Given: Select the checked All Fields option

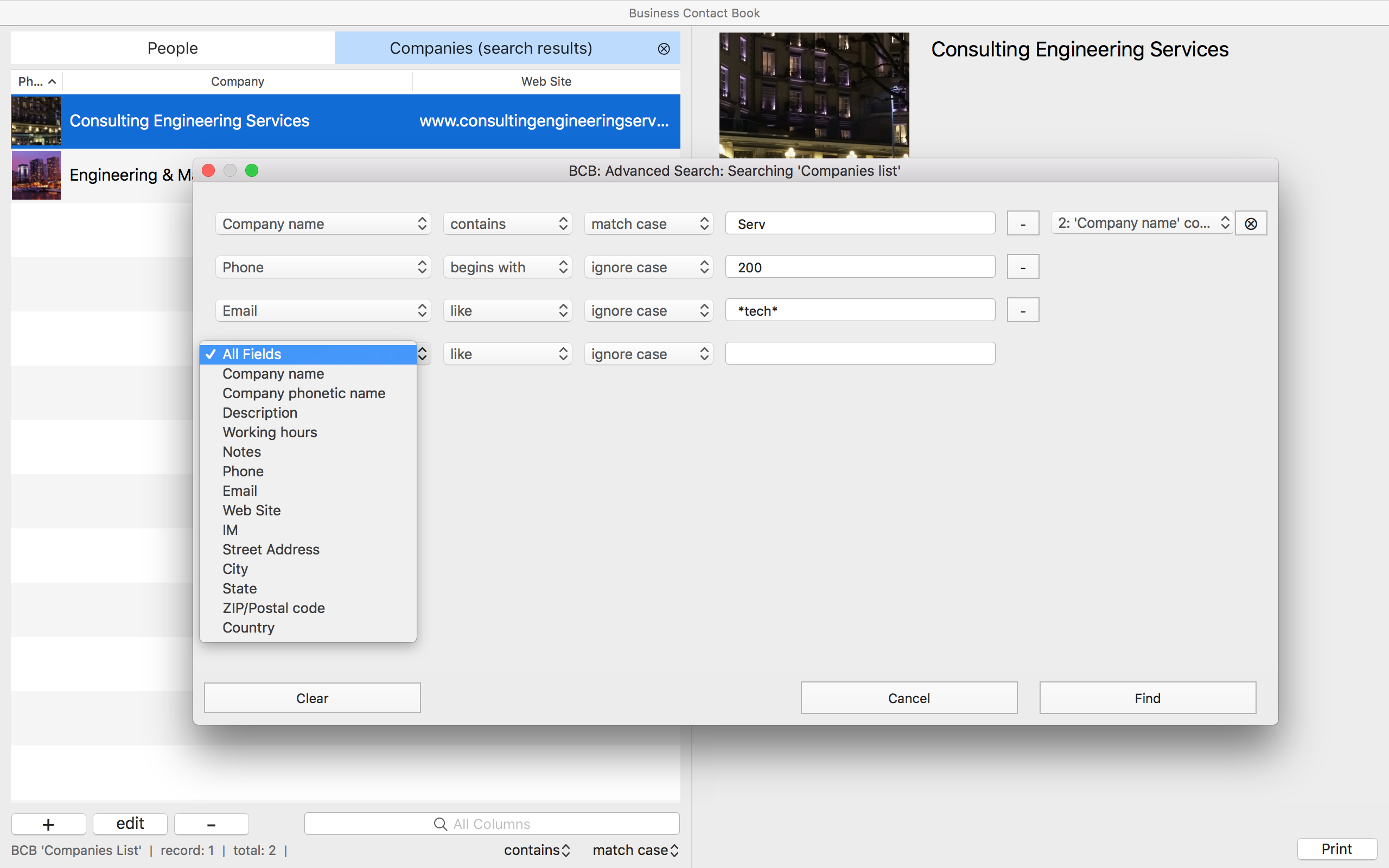Looking at the screenshot, I should coord(252,354).
